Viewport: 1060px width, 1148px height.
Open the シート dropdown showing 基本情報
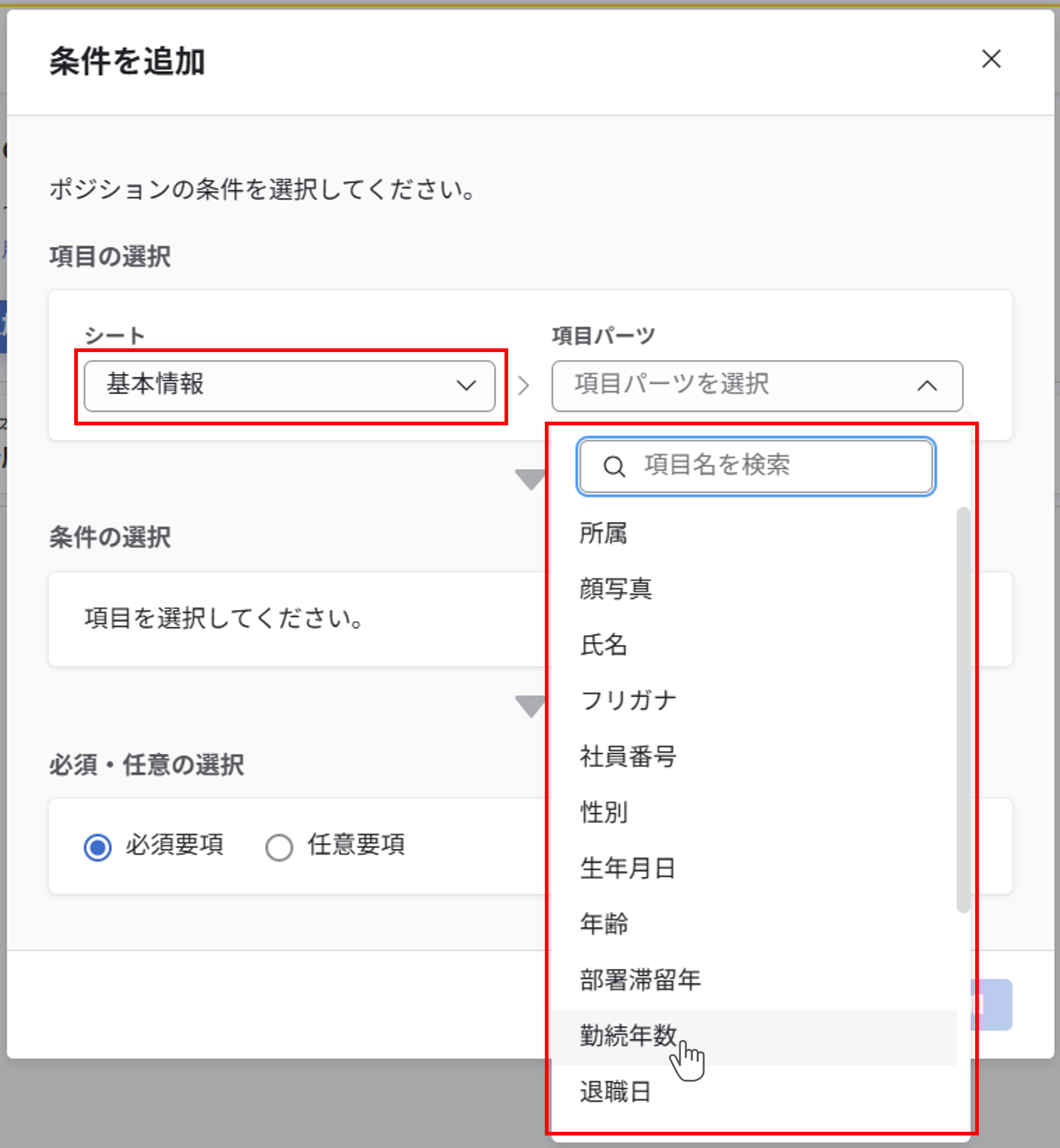(289, 385)
